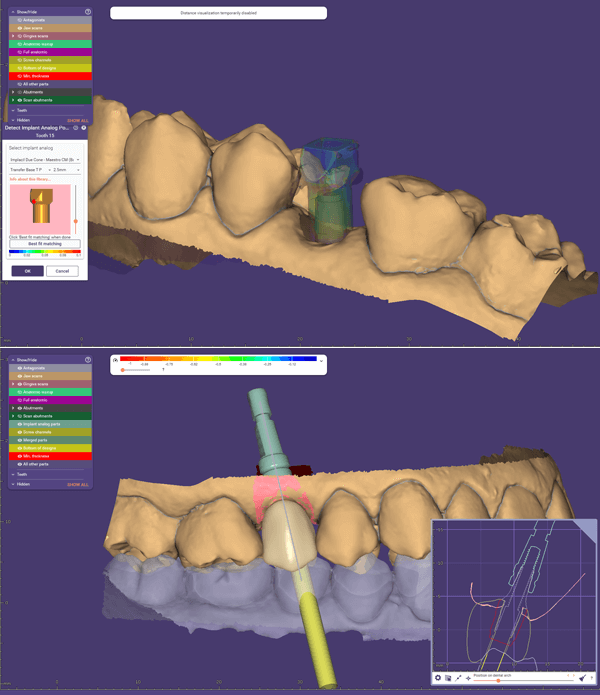
Task: Click the Best fit matching button
Action: [x=45, y=243]
